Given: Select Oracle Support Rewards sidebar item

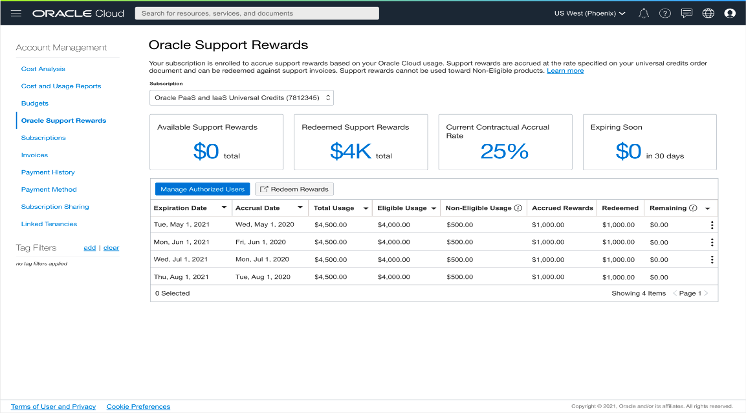Looking at the screenshot, I should coord(63,120).
